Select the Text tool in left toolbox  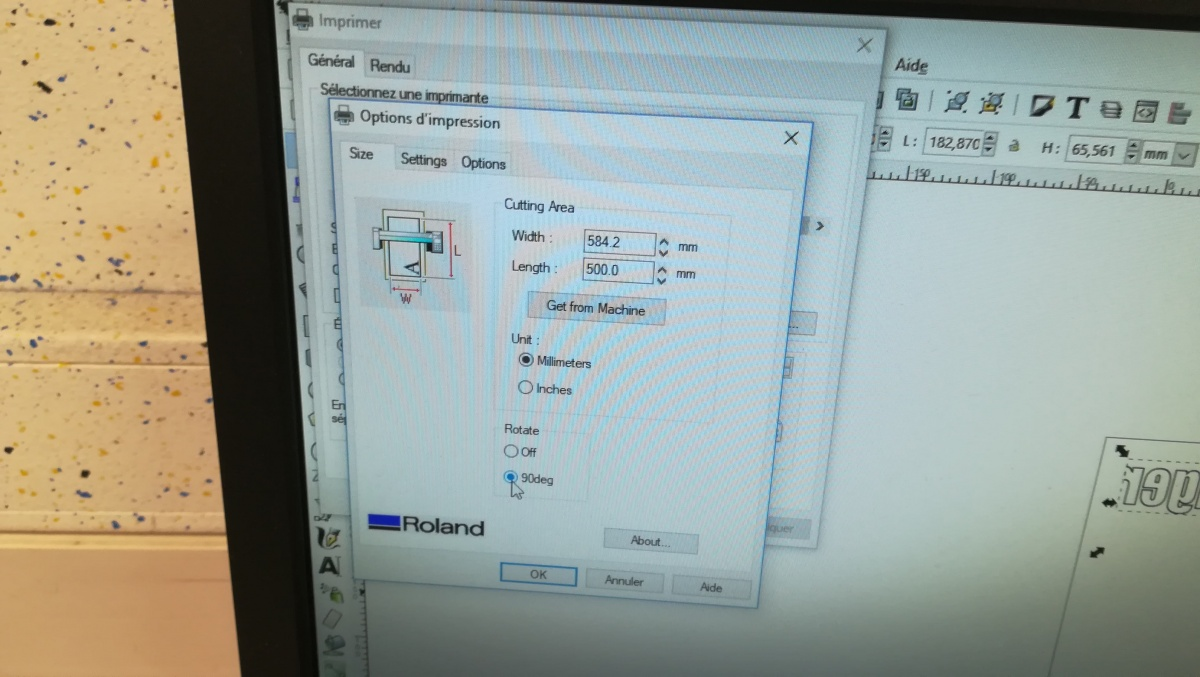[329, 566]
